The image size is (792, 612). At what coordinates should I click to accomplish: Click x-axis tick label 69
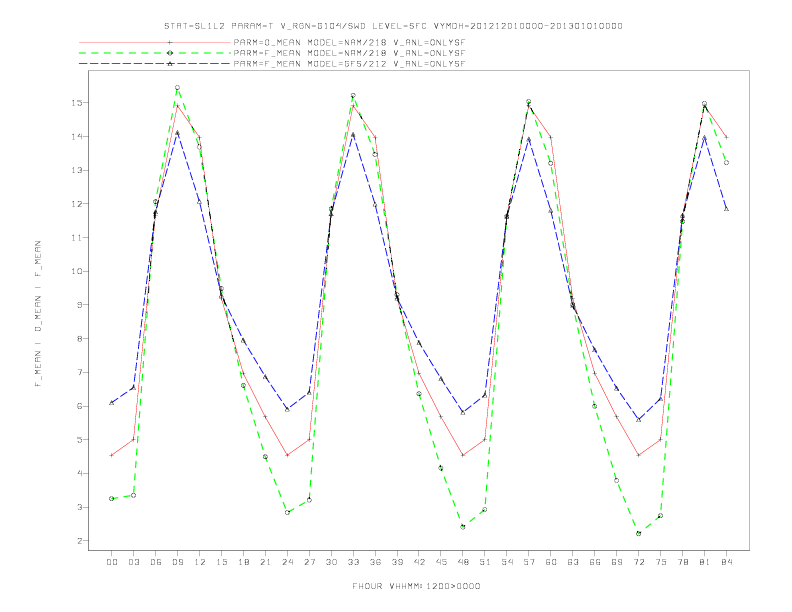tap(617, 562)
